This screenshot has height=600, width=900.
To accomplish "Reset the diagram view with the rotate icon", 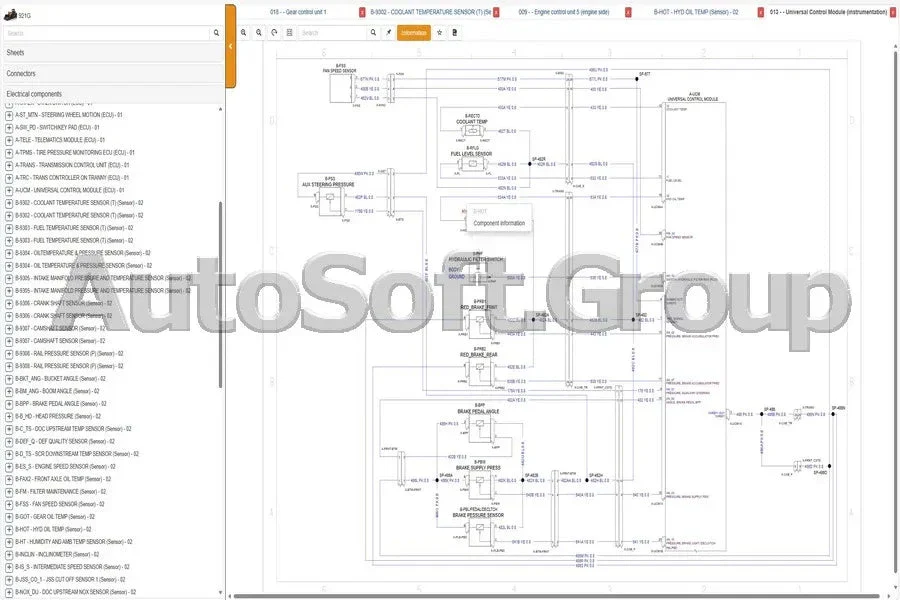I will pyautogui.click(x=274, y=33).
